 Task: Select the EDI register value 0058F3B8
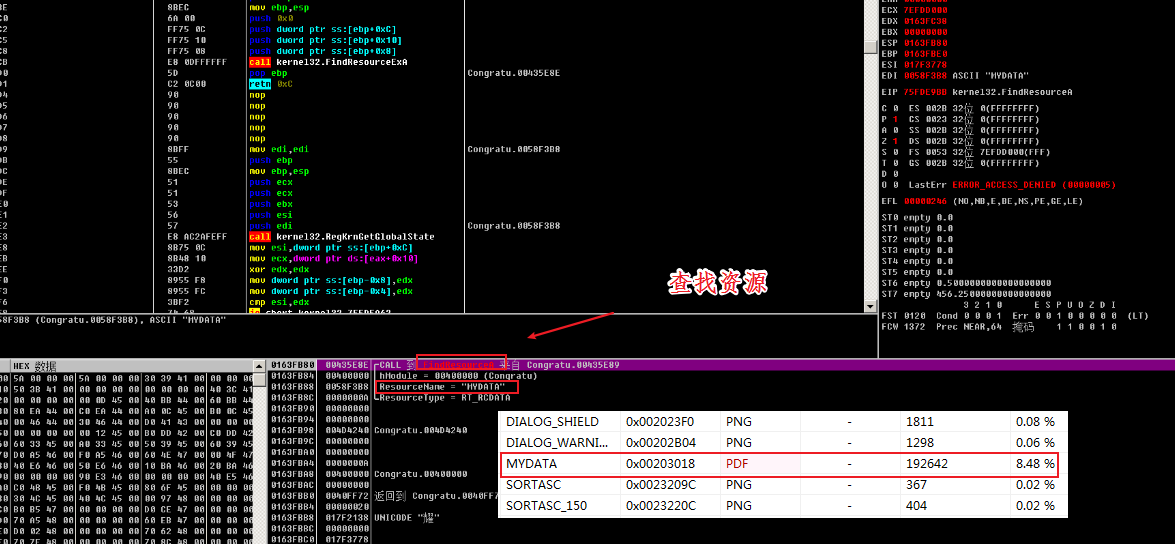click(925, 76)
